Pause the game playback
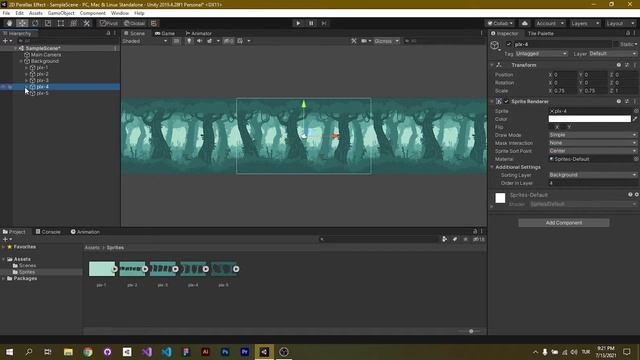 point(311,23)
